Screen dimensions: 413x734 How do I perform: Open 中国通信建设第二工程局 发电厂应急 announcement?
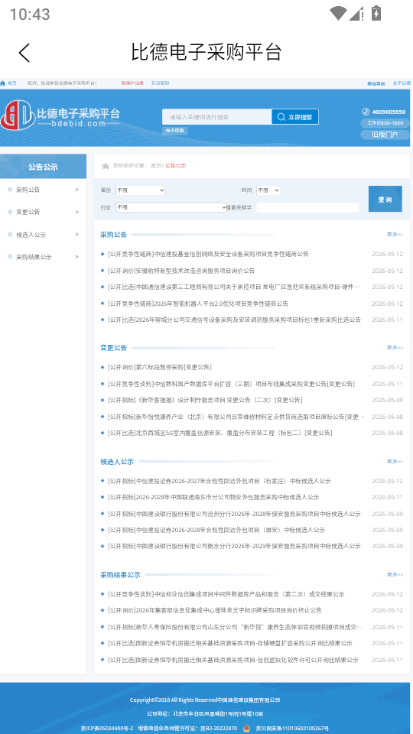[x=234, y=287]
